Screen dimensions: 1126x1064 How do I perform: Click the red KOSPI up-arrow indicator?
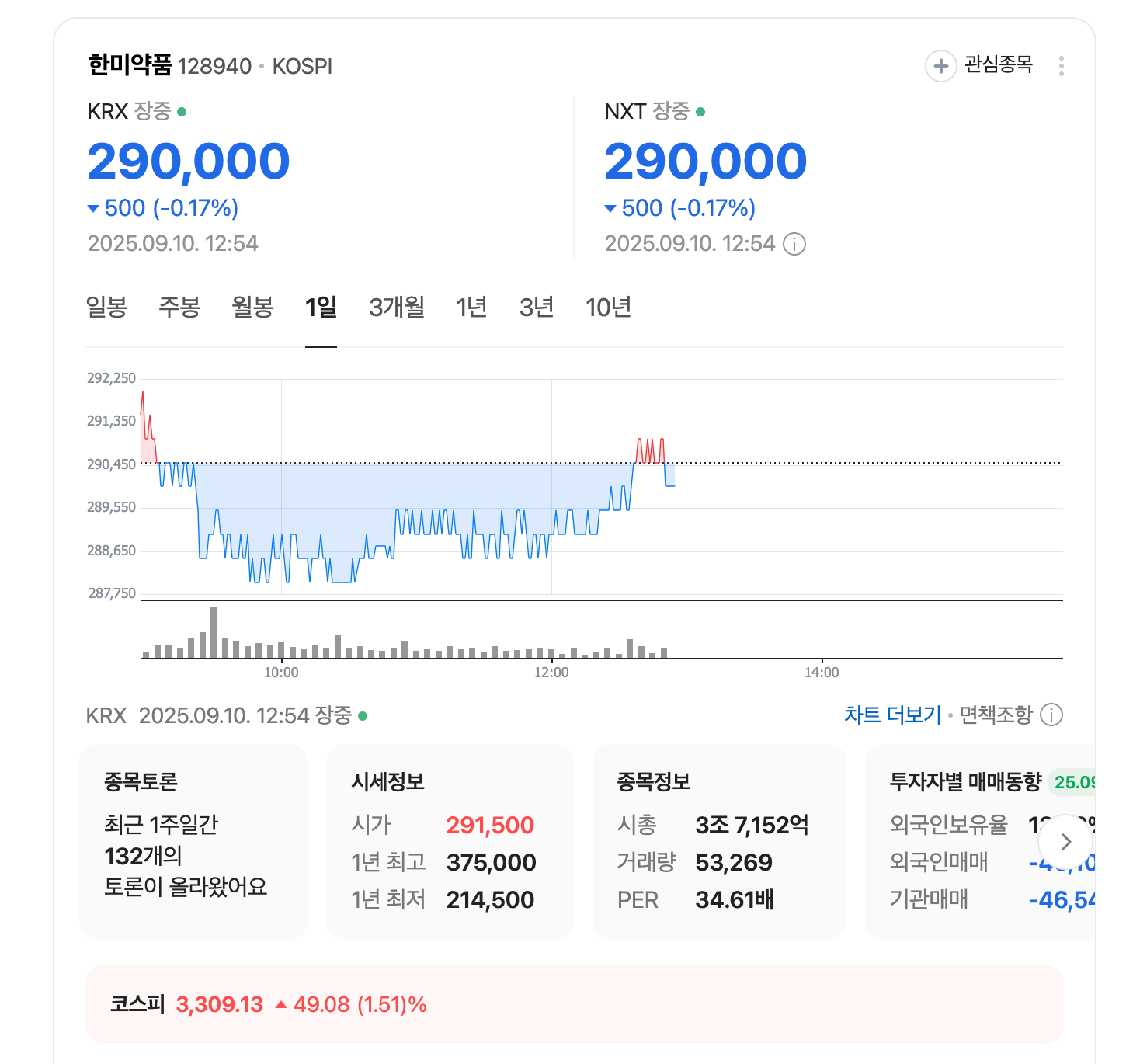[280, 1004]
